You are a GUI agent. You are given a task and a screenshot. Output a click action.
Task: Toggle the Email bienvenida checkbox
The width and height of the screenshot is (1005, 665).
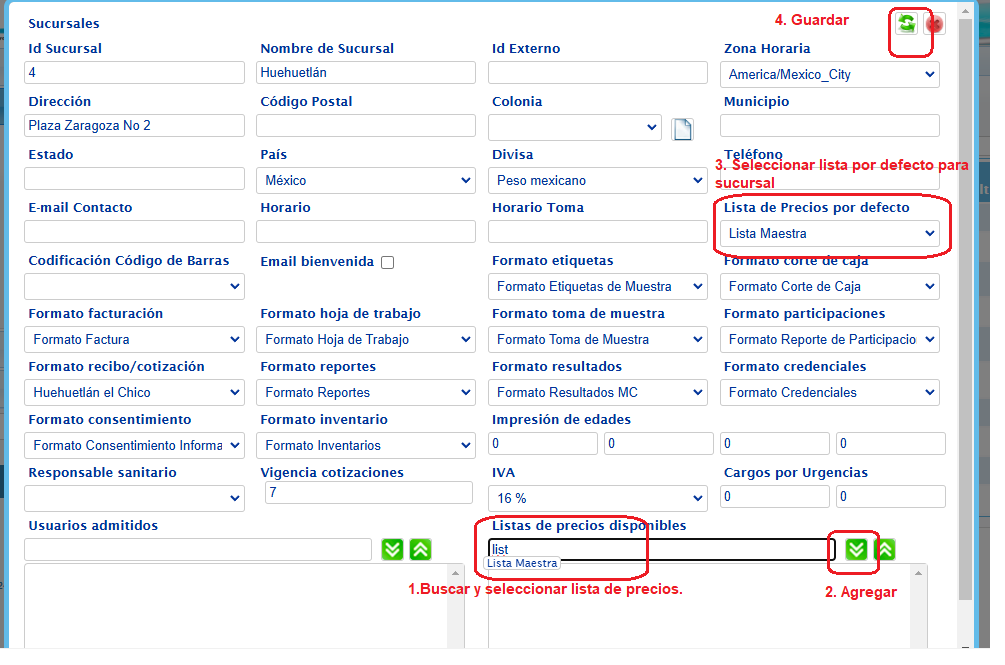point(387,262)
